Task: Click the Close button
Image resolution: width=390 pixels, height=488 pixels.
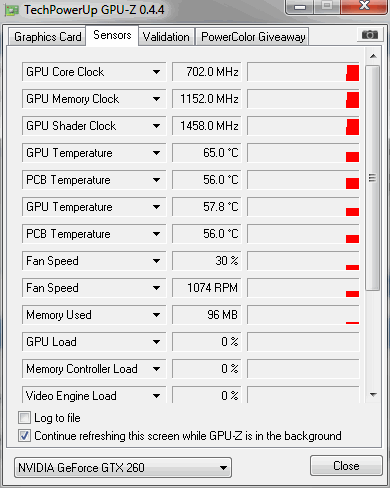Action: [346, 466]
